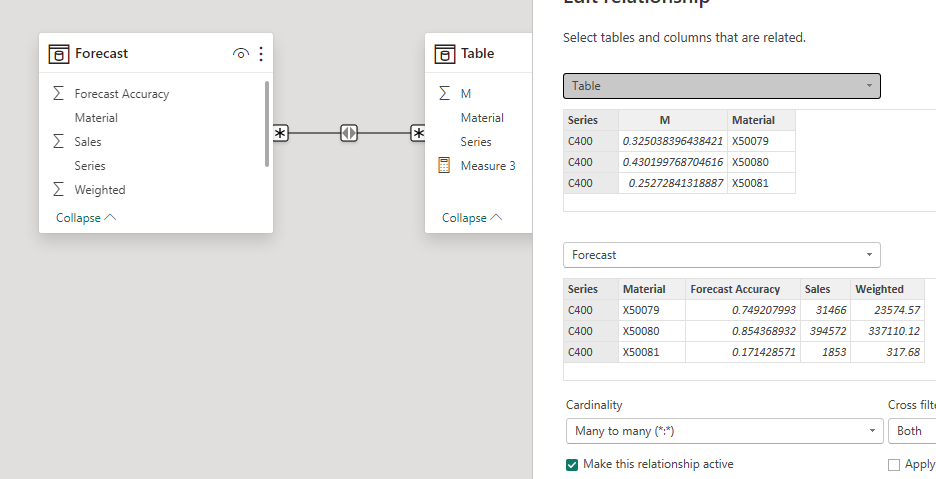Click X50080 in Table preview grid
Screen dimensions: 936x479
click(x=761, y=162)
